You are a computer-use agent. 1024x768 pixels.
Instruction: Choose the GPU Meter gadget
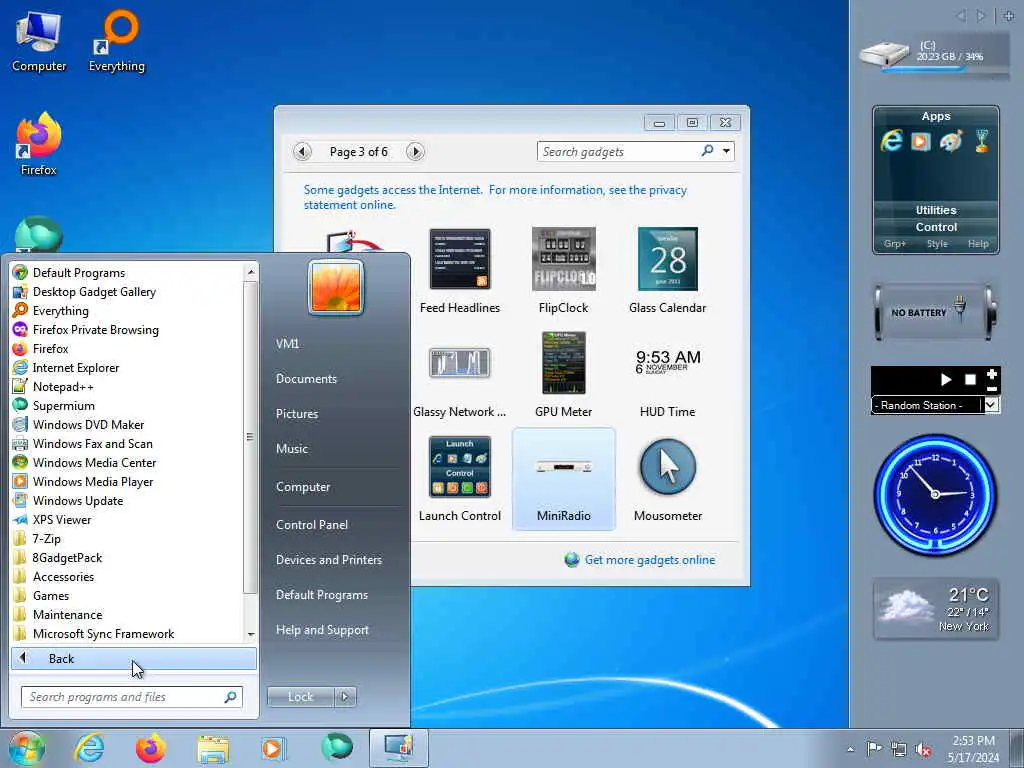tap(564, 375)
